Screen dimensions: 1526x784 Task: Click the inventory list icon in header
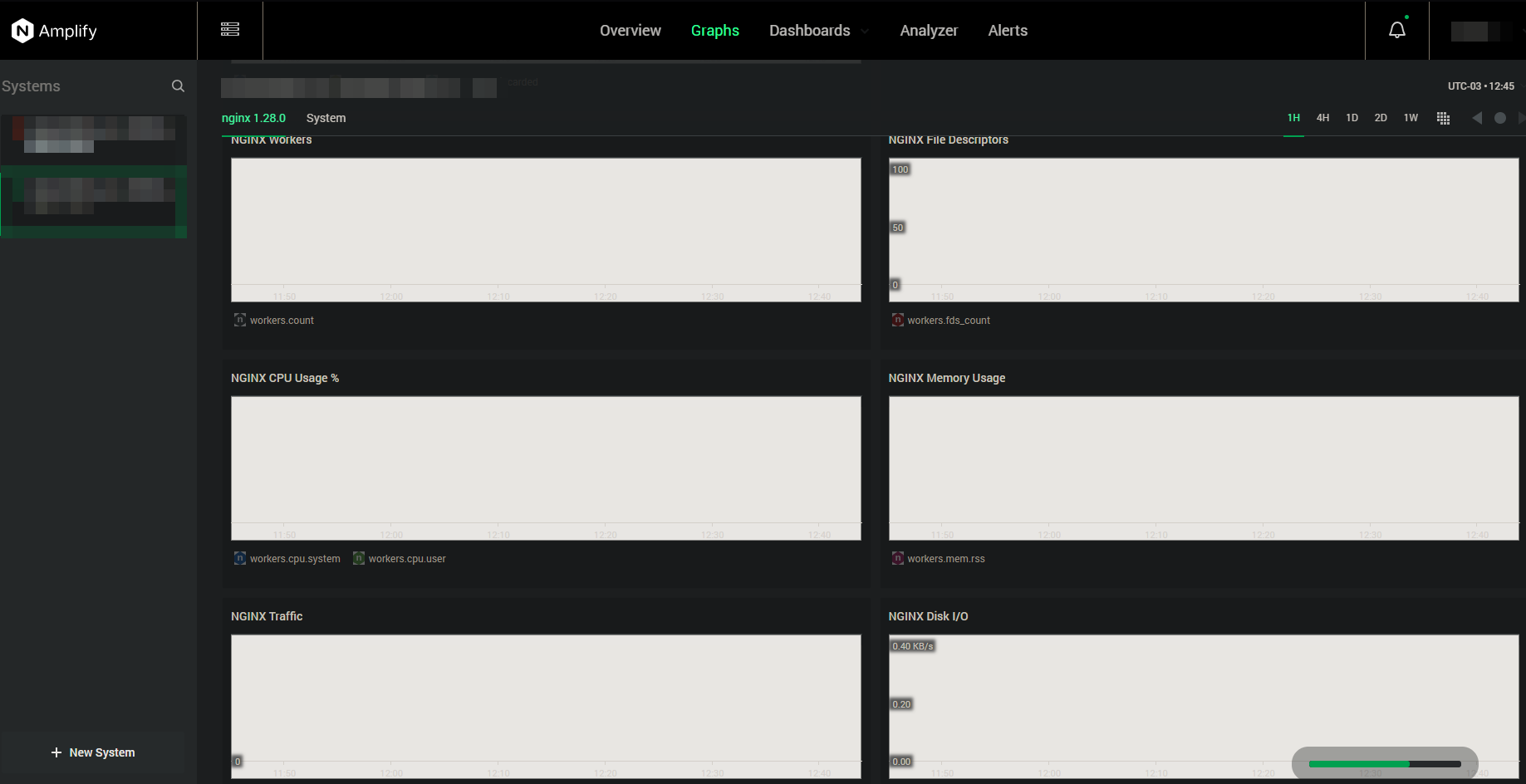click(230, 30)
